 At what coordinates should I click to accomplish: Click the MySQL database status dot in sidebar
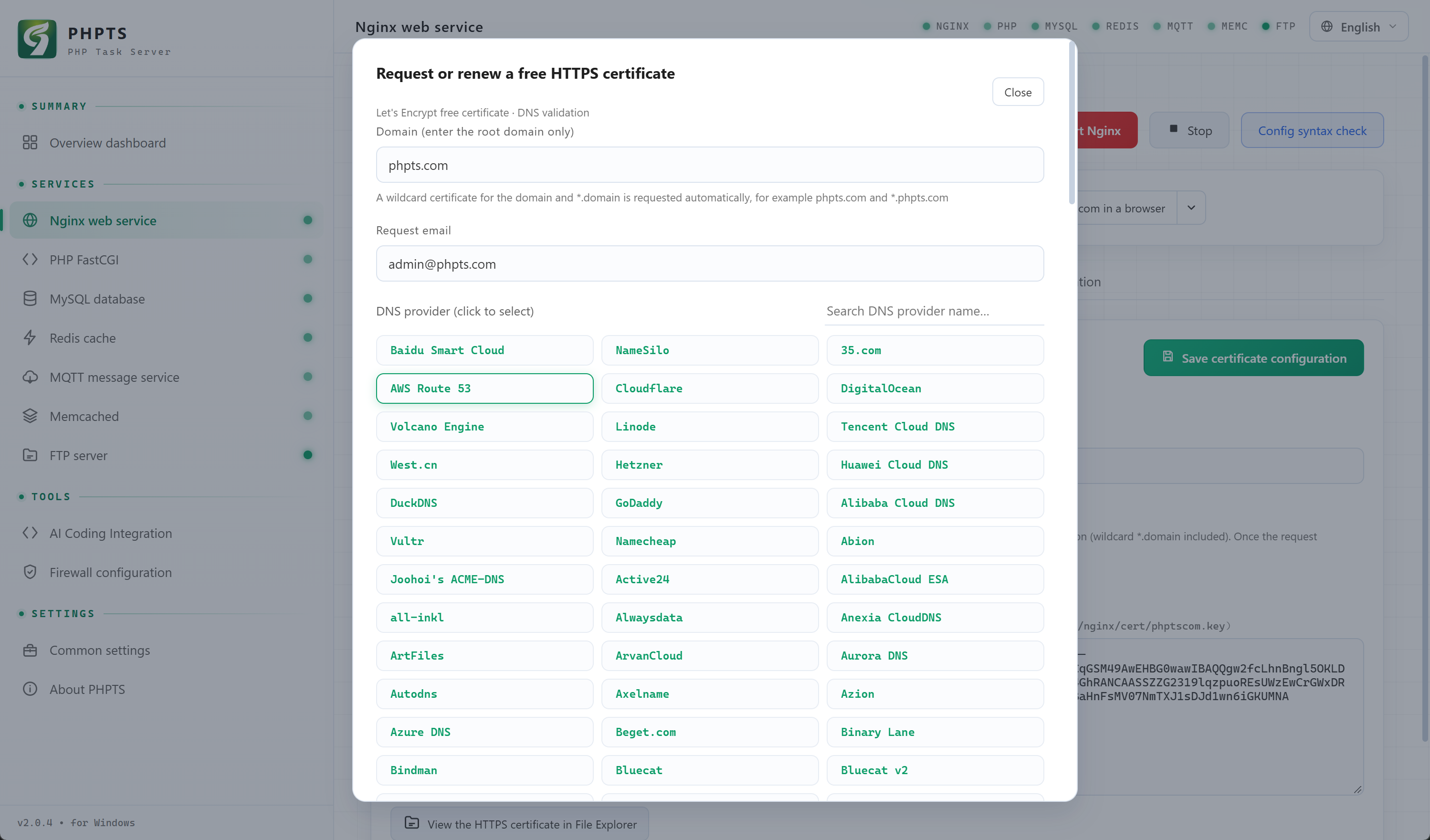click(307, 299)
